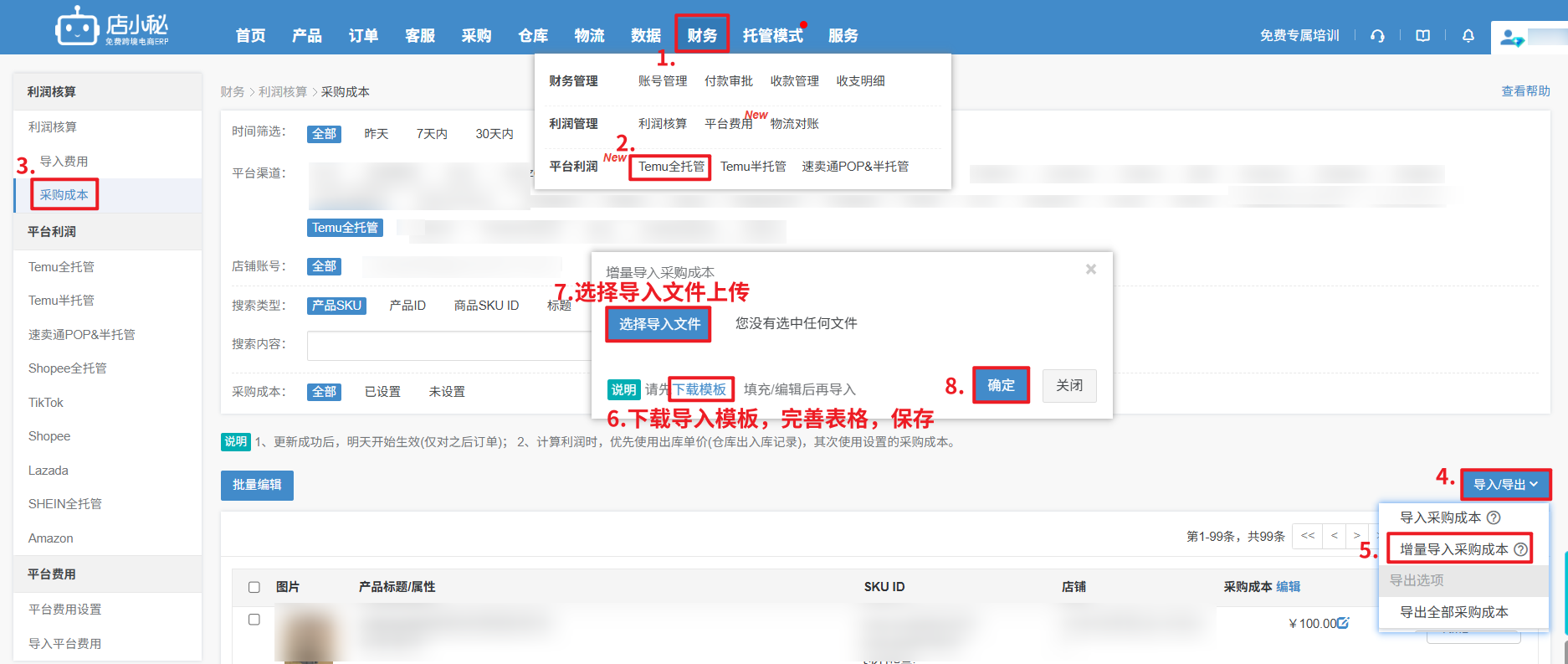Go to first page with << button
This screenshot has width=1568, height=664.
(1307, 536)
